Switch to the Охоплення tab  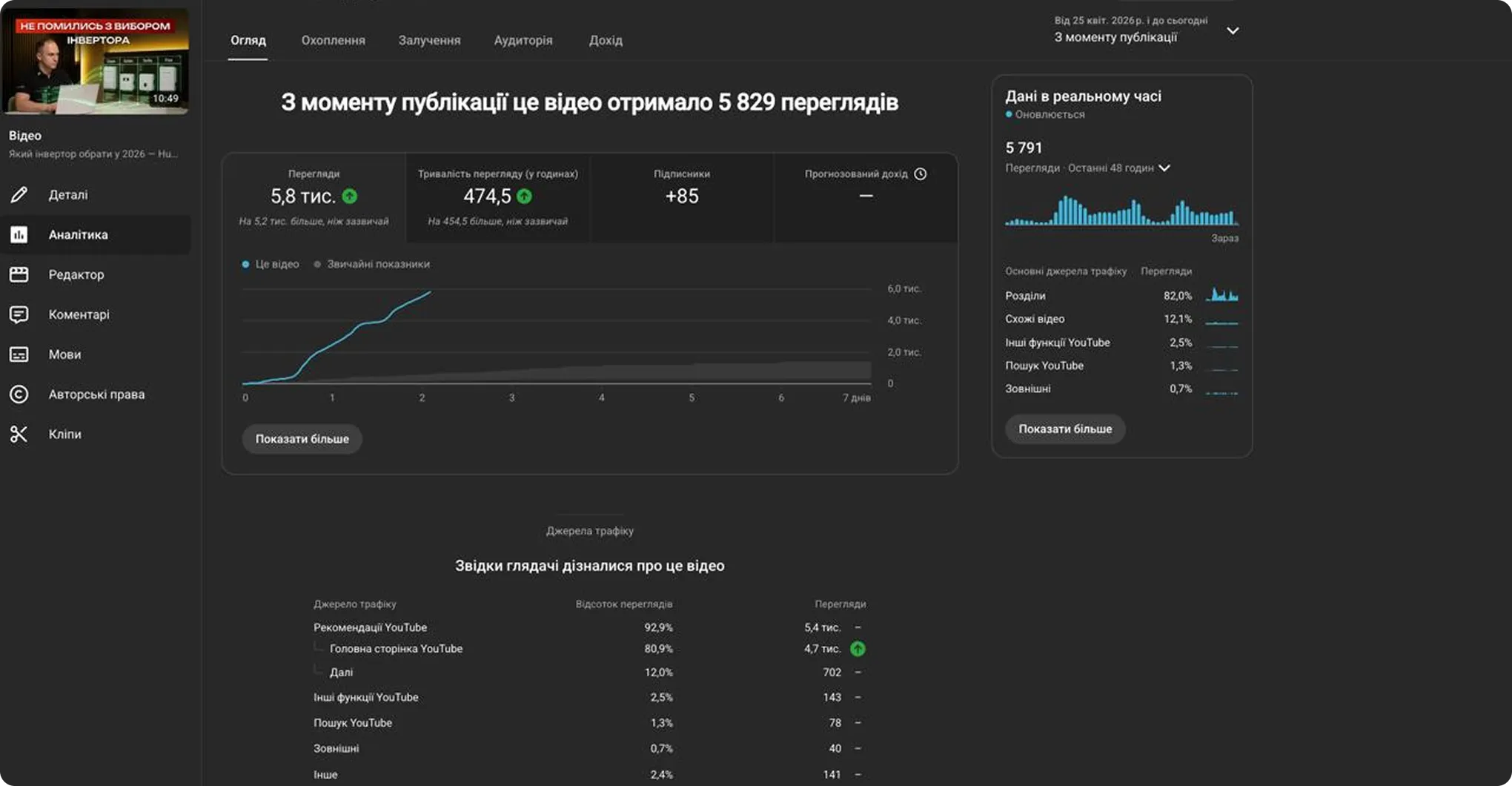tap(334, 41)
